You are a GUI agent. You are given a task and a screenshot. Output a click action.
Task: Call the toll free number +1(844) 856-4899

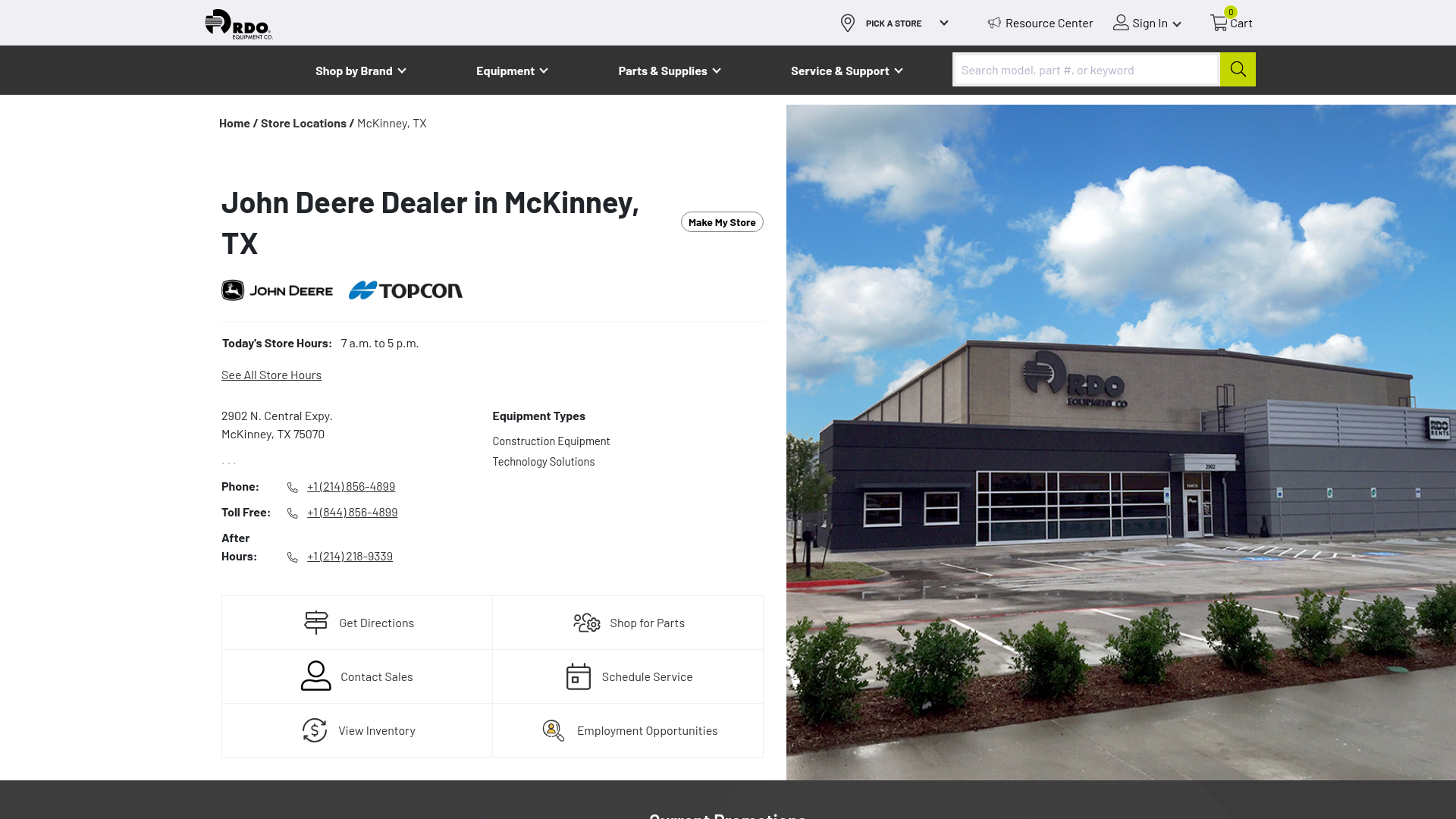click(x=352, y=512)
